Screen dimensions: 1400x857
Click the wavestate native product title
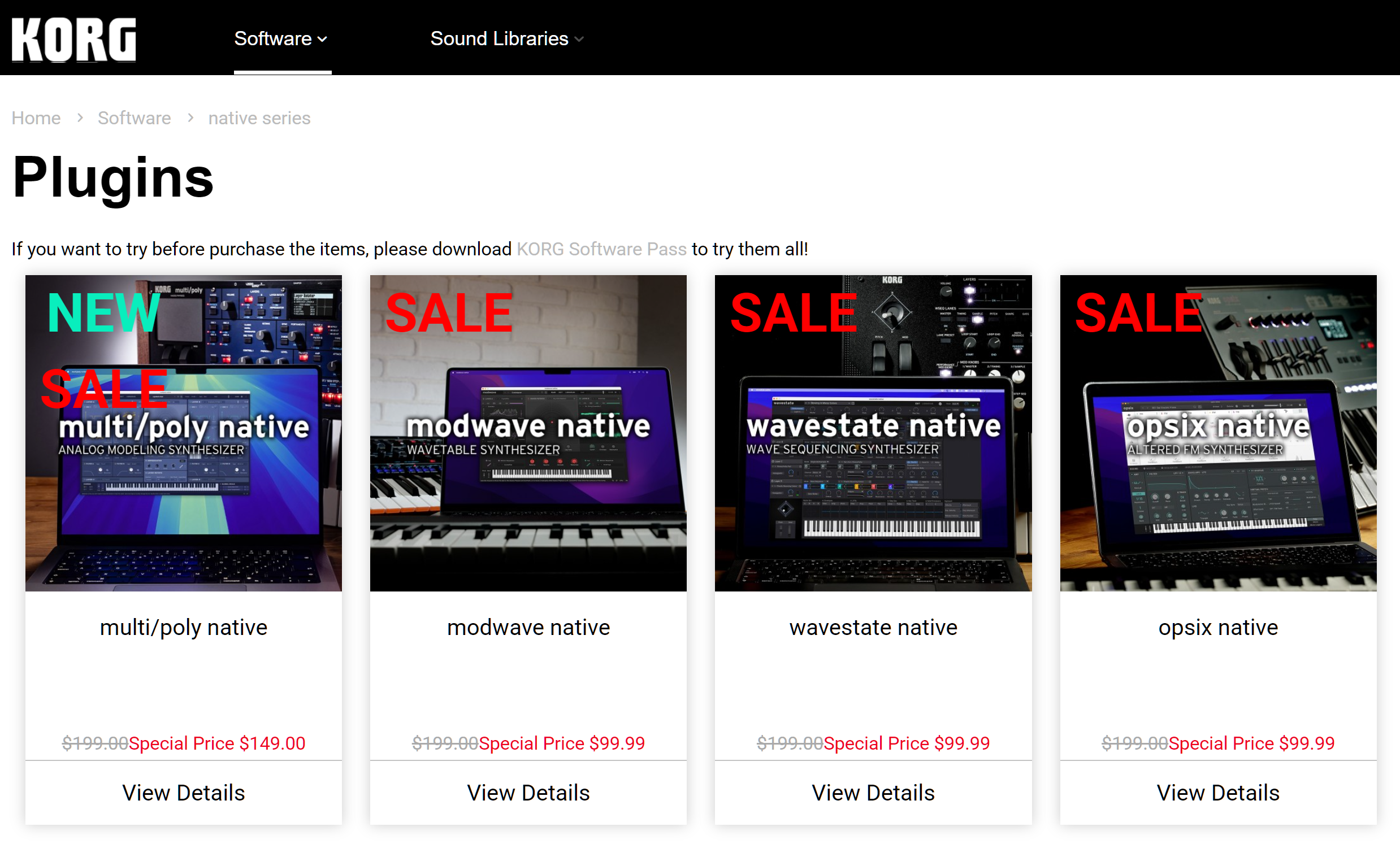[873, 628]
